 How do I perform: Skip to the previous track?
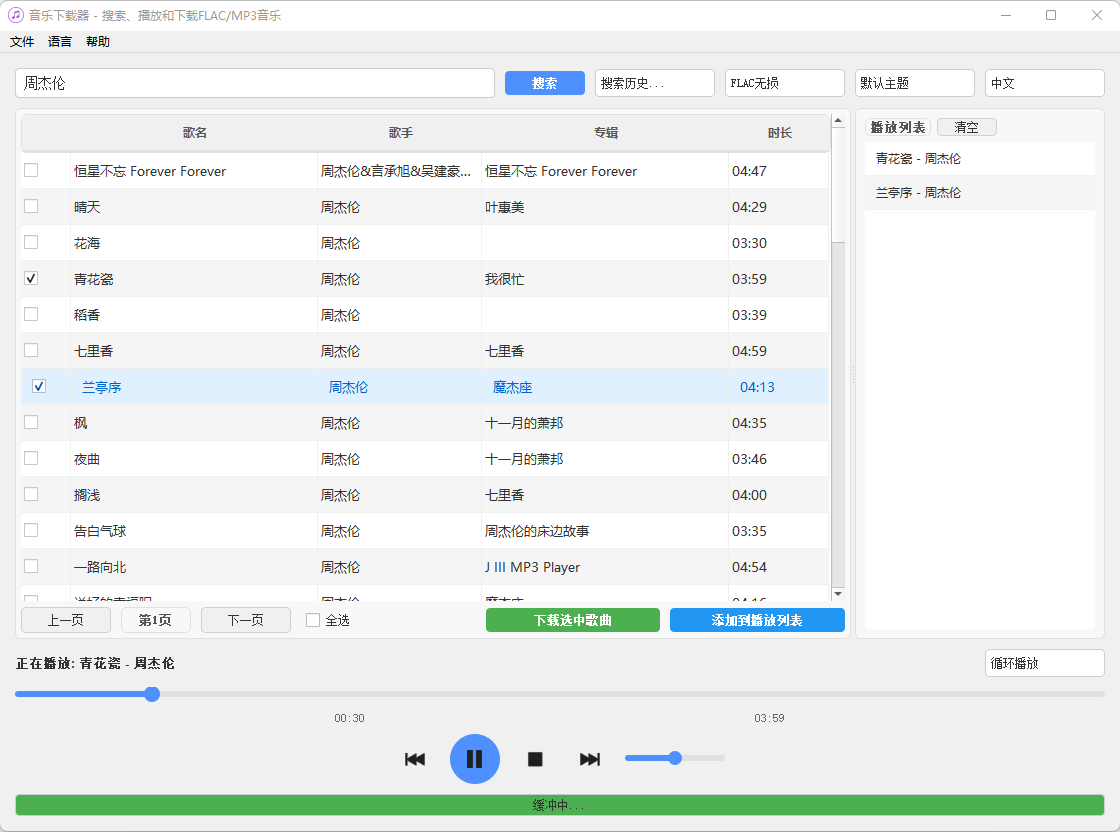pos(415,759)
